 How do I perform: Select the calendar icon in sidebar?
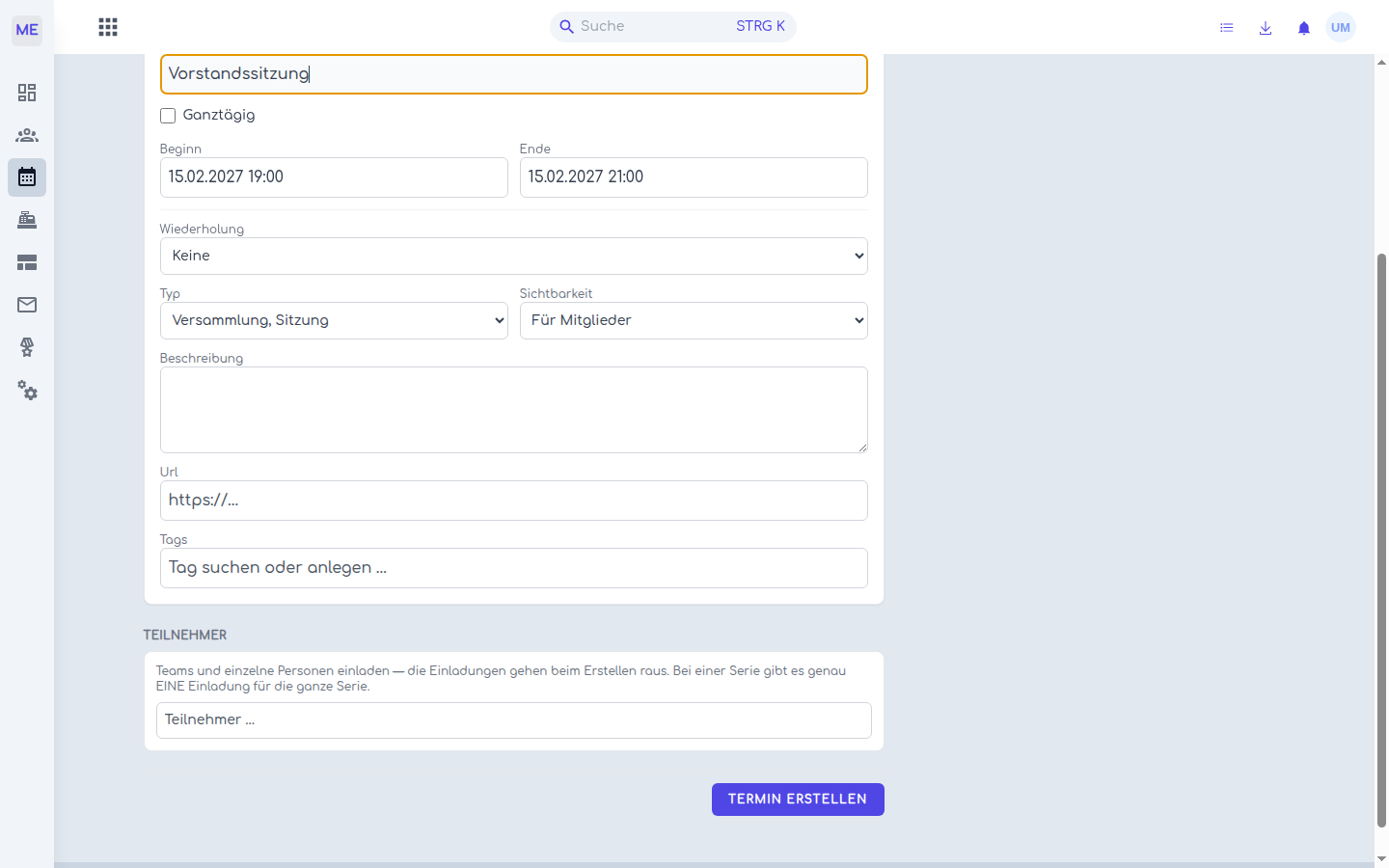[27, 177]
